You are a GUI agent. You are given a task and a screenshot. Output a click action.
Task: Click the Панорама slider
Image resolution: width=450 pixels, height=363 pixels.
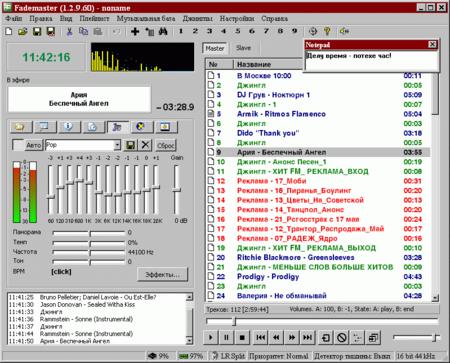point(89,233)
